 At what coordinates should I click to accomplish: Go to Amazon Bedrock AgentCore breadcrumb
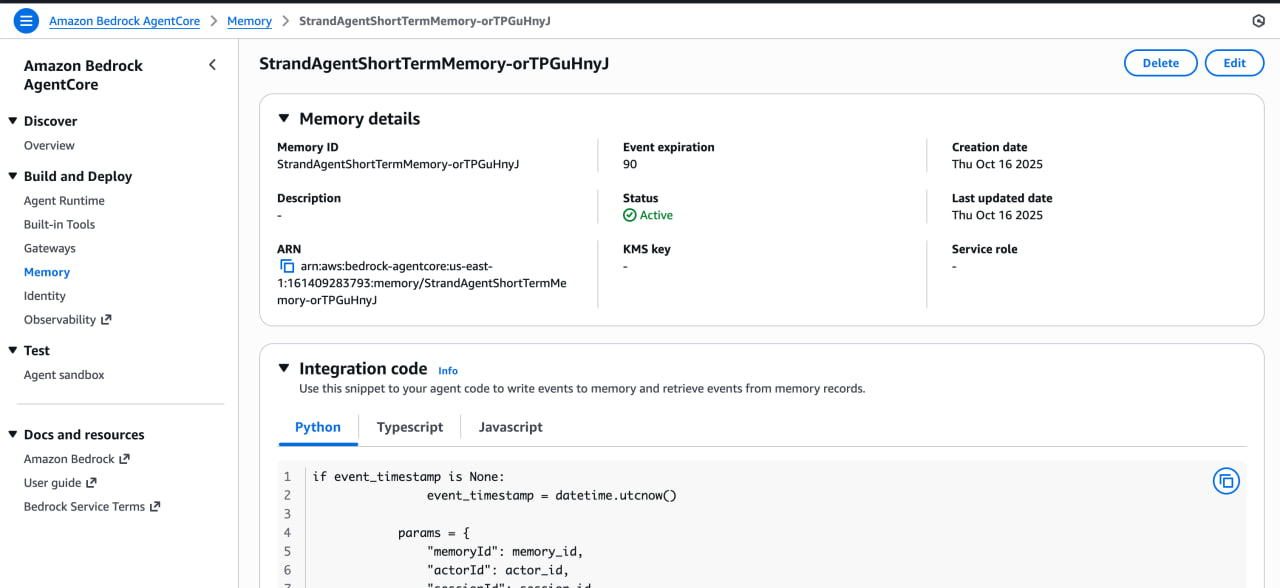[x=124, y=21]
